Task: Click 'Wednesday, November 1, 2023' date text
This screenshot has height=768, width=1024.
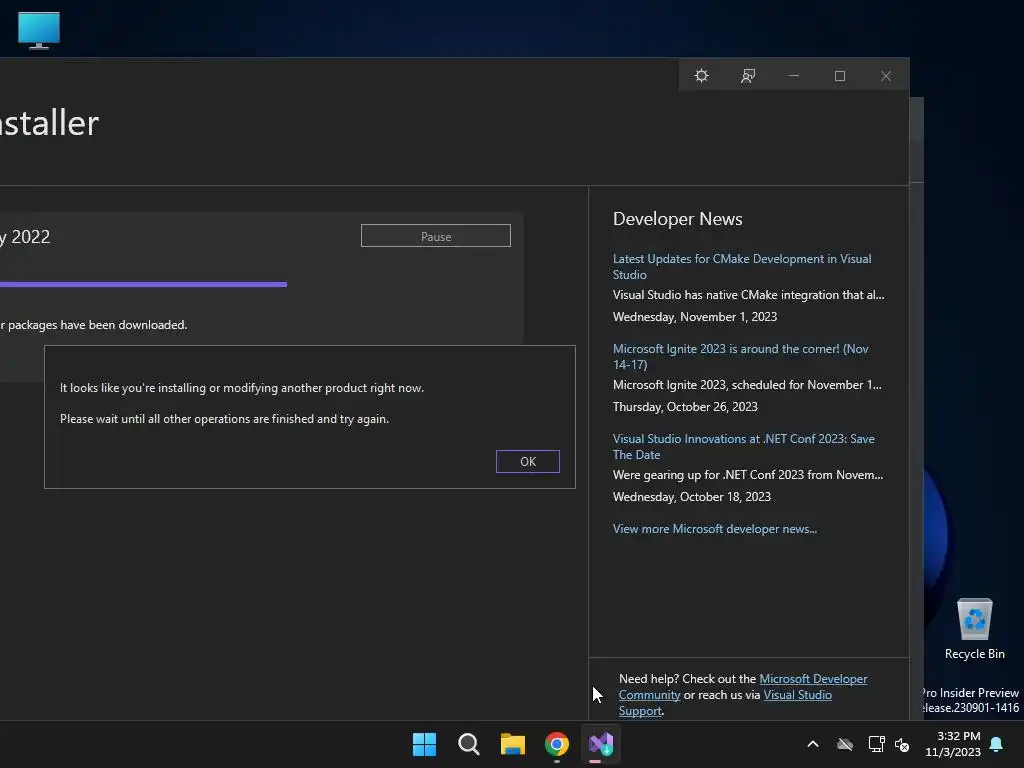Action: coord(695,317)
